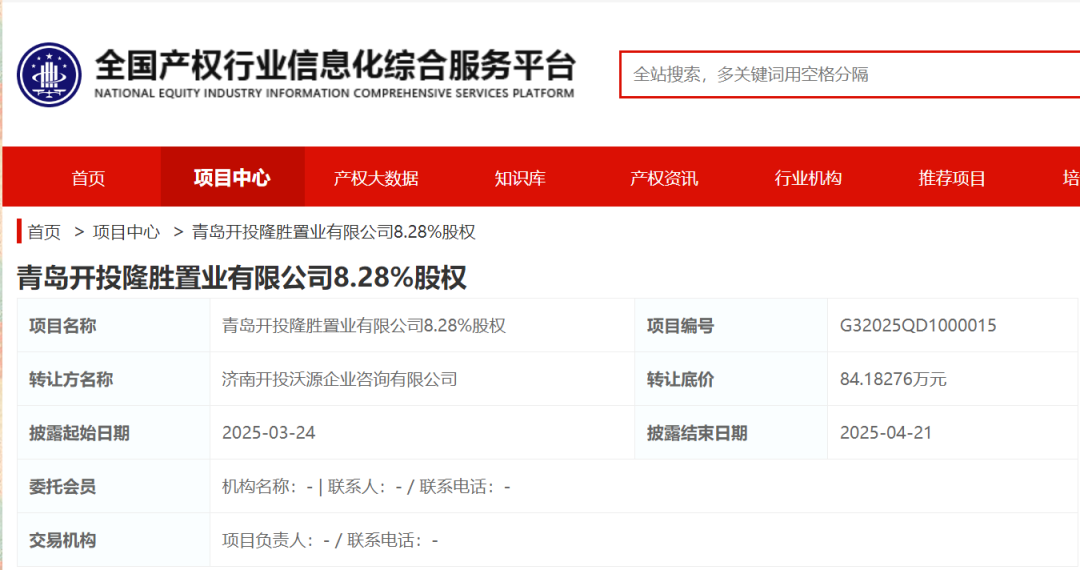Open the 首页 navigation tab
Viewport: 1080px width, 570px height.
(x=88, y=178)
